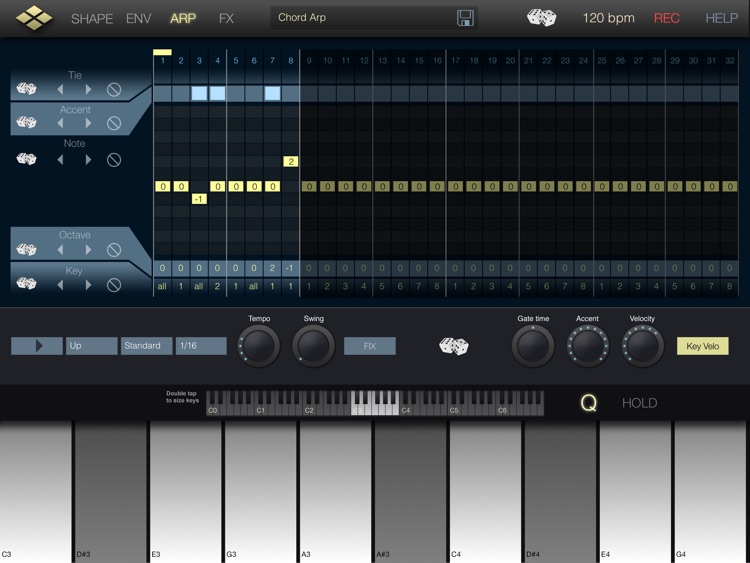Screen dimensions: 750x563
Task: Shift Note row left arrow
Action: click(x=60, y=159)
